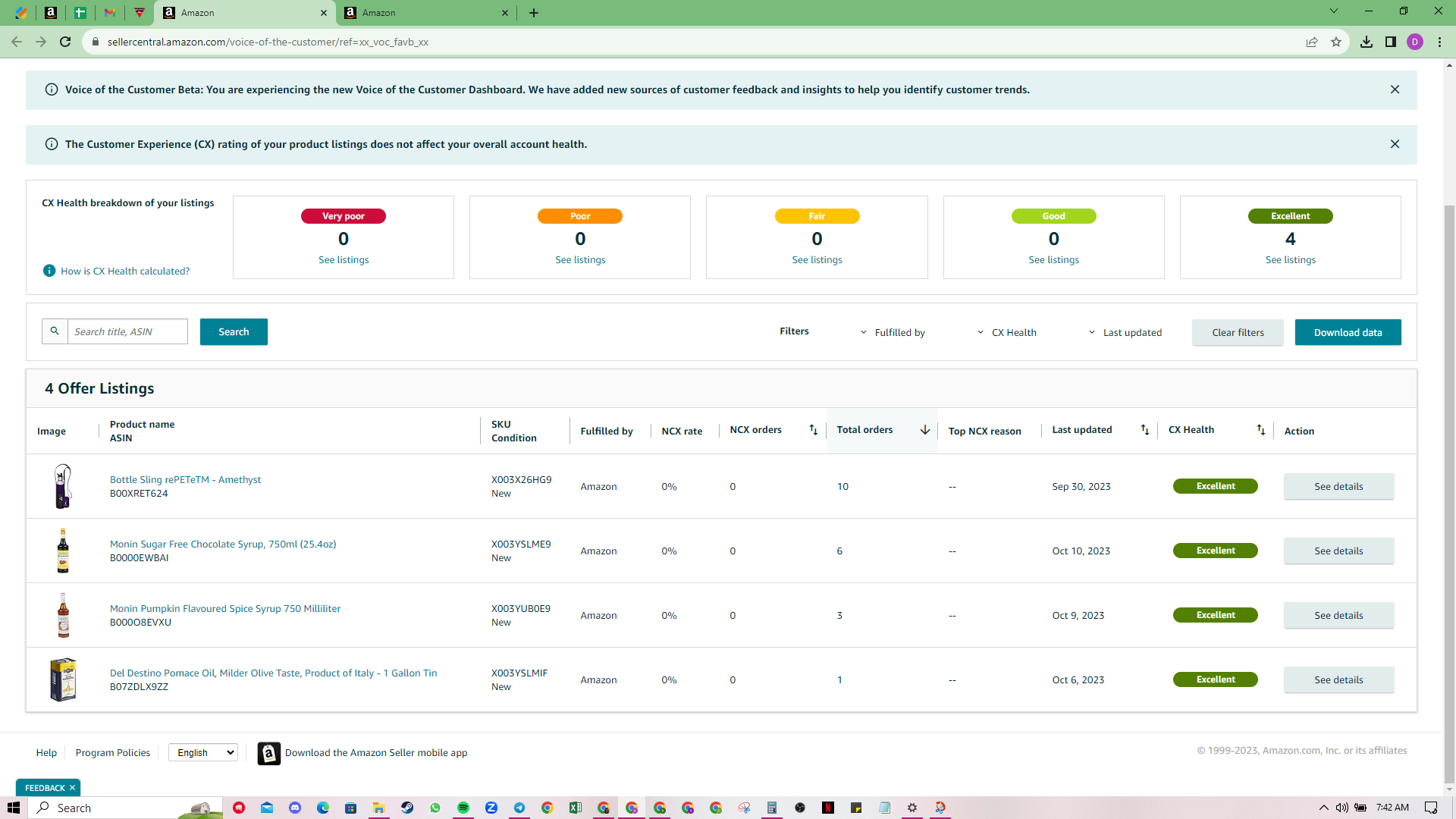The width and height of the screenshot is (1456, 819).
Task: Switch to the Gmail pinned tab
Action: pyautogui.click(x=110, y=13)
